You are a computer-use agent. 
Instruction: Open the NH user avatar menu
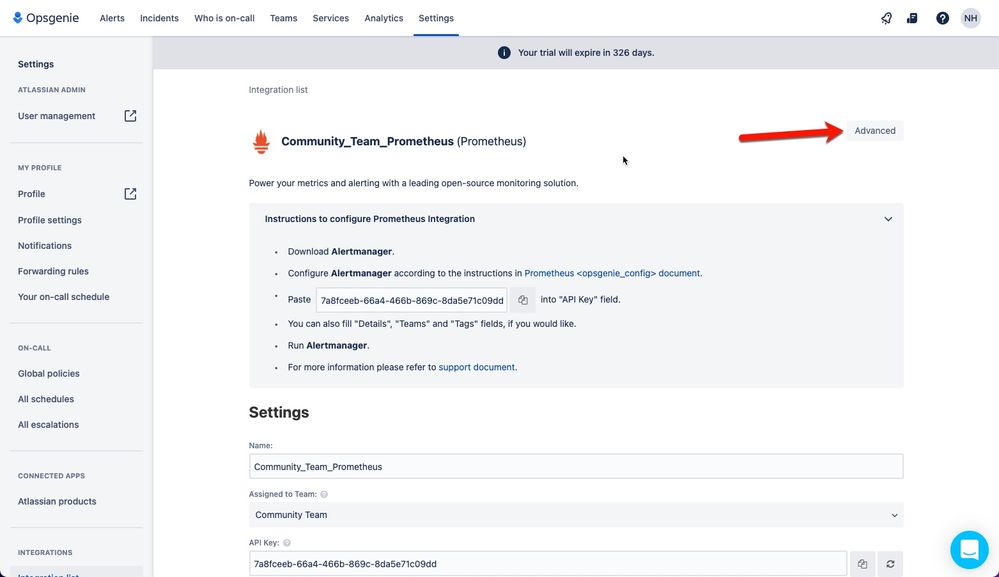tap(970, 18)
